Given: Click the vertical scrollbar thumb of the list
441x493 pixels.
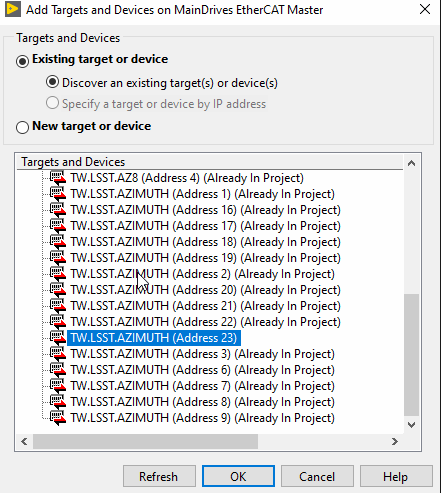Looking at the screenshot, I should (x=411, y=355).
